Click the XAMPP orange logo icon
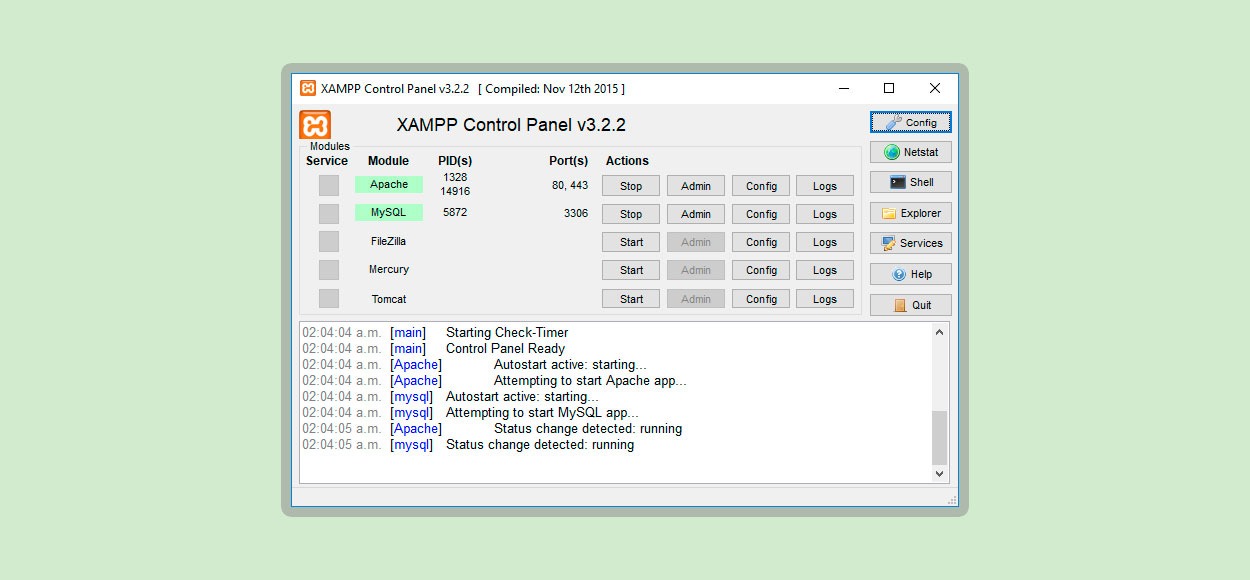 pos(315,125)
